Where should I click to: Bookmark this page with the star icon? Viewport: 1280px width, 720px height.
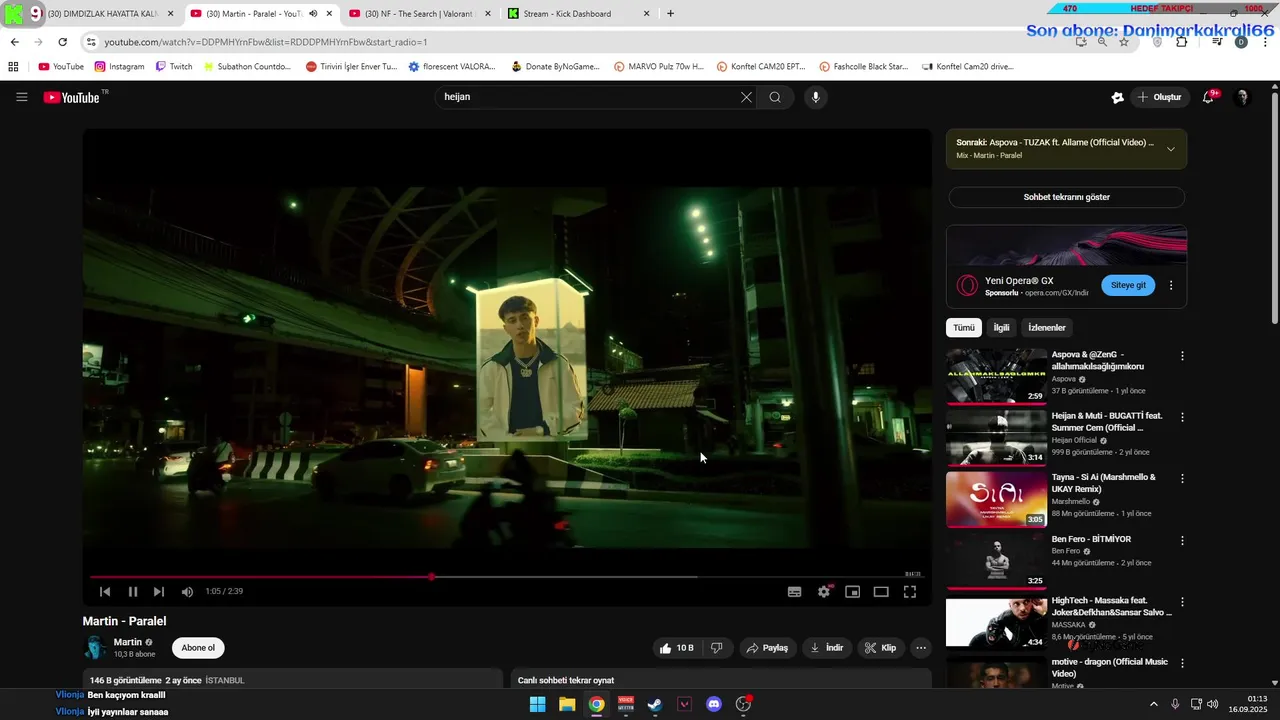click(x=1124, y=42)
